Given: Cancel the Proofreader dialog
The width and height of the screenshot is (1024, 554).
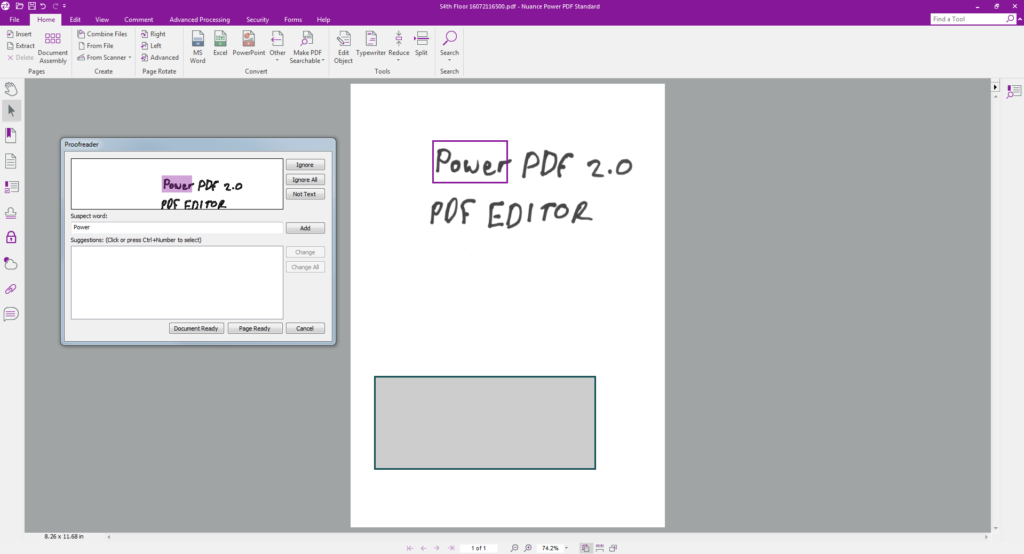Looking at the screenshot, I should tap(305, 328).
